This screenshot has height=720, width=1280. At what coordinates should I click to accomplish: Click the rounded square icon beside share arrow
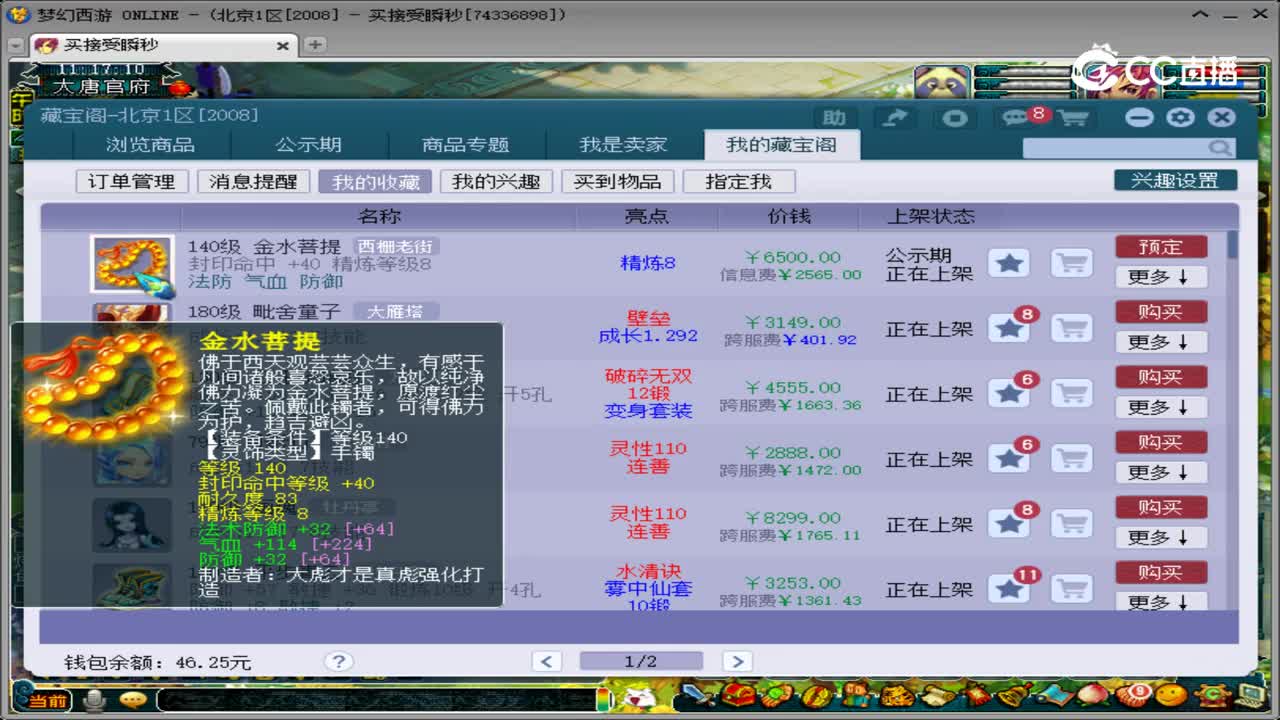click(955, 118)
